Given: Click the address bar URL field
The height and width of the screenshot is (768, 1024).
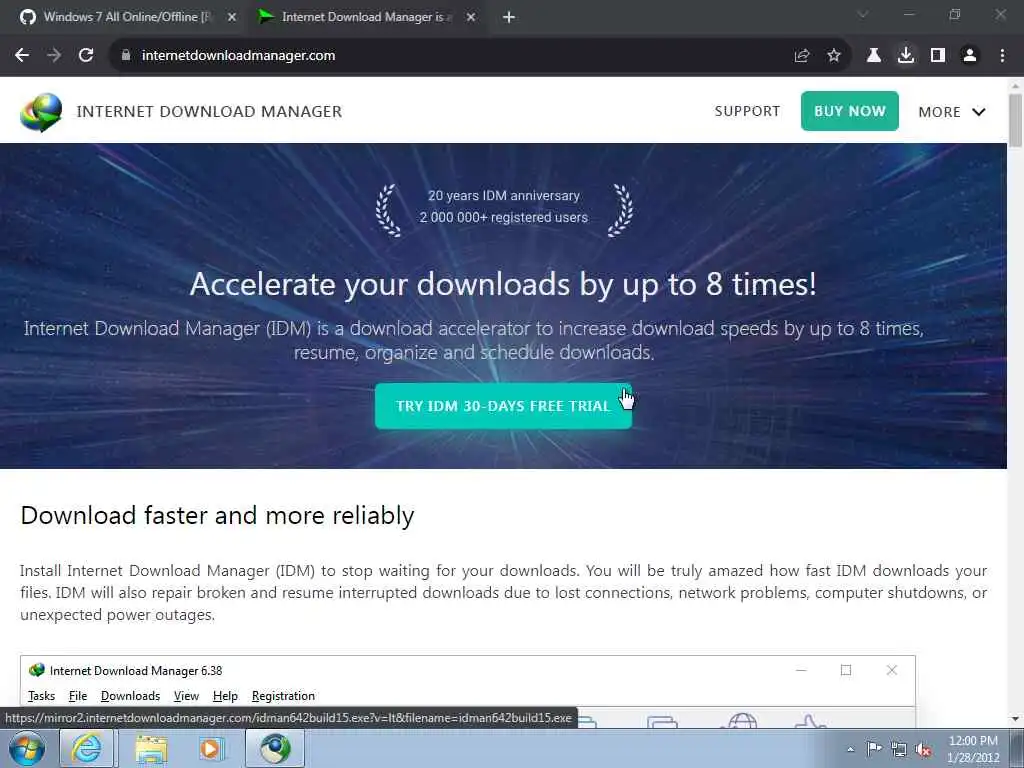Looking at the screenshot, I should [x=457, y=56].
